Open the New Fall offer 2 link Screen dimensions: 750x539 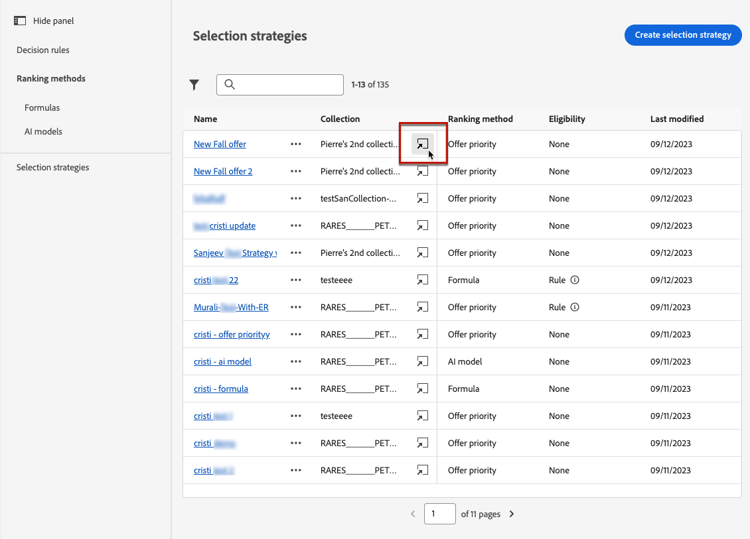[223, 172]
